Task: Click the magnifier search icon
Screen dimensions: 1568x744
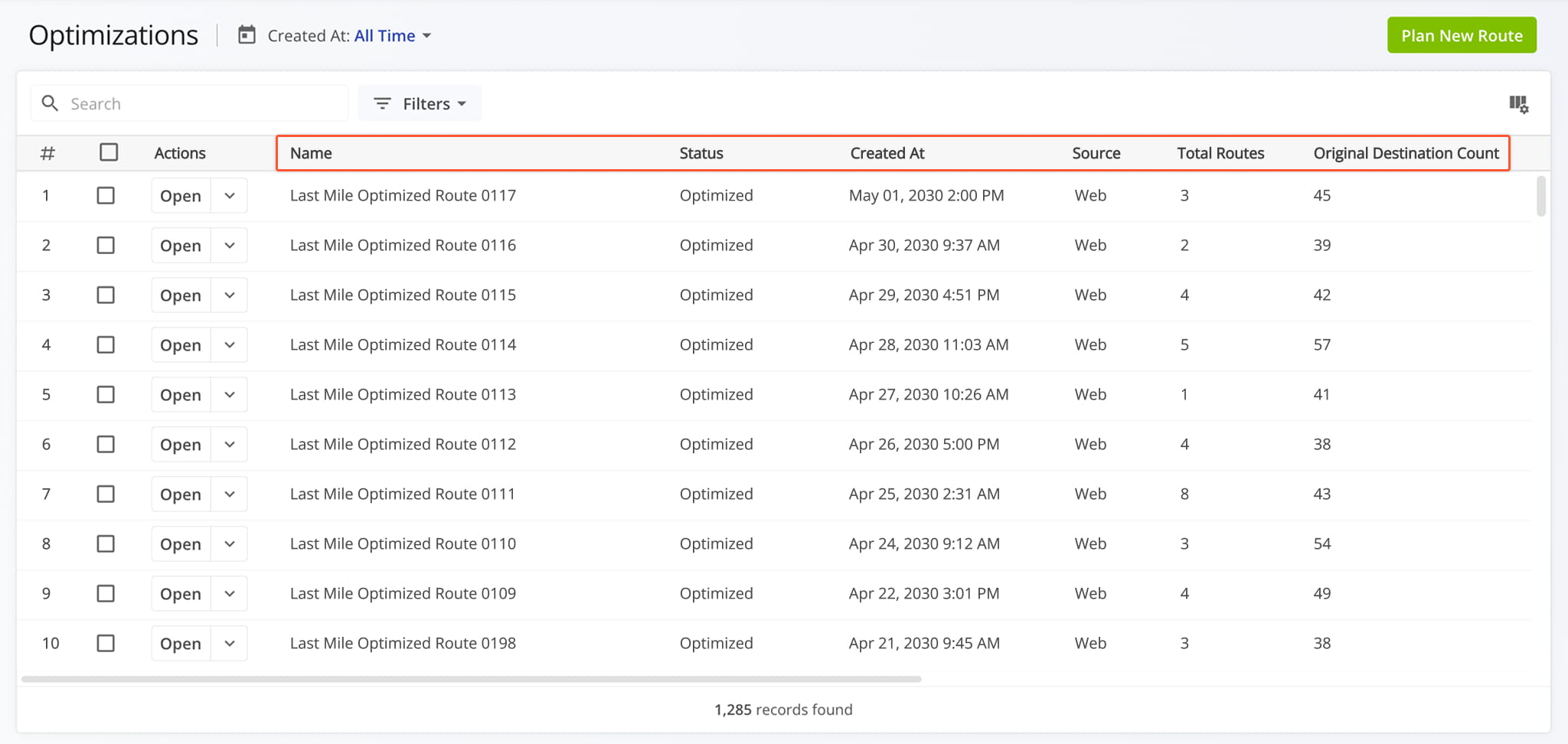Action: click(50, 103)
